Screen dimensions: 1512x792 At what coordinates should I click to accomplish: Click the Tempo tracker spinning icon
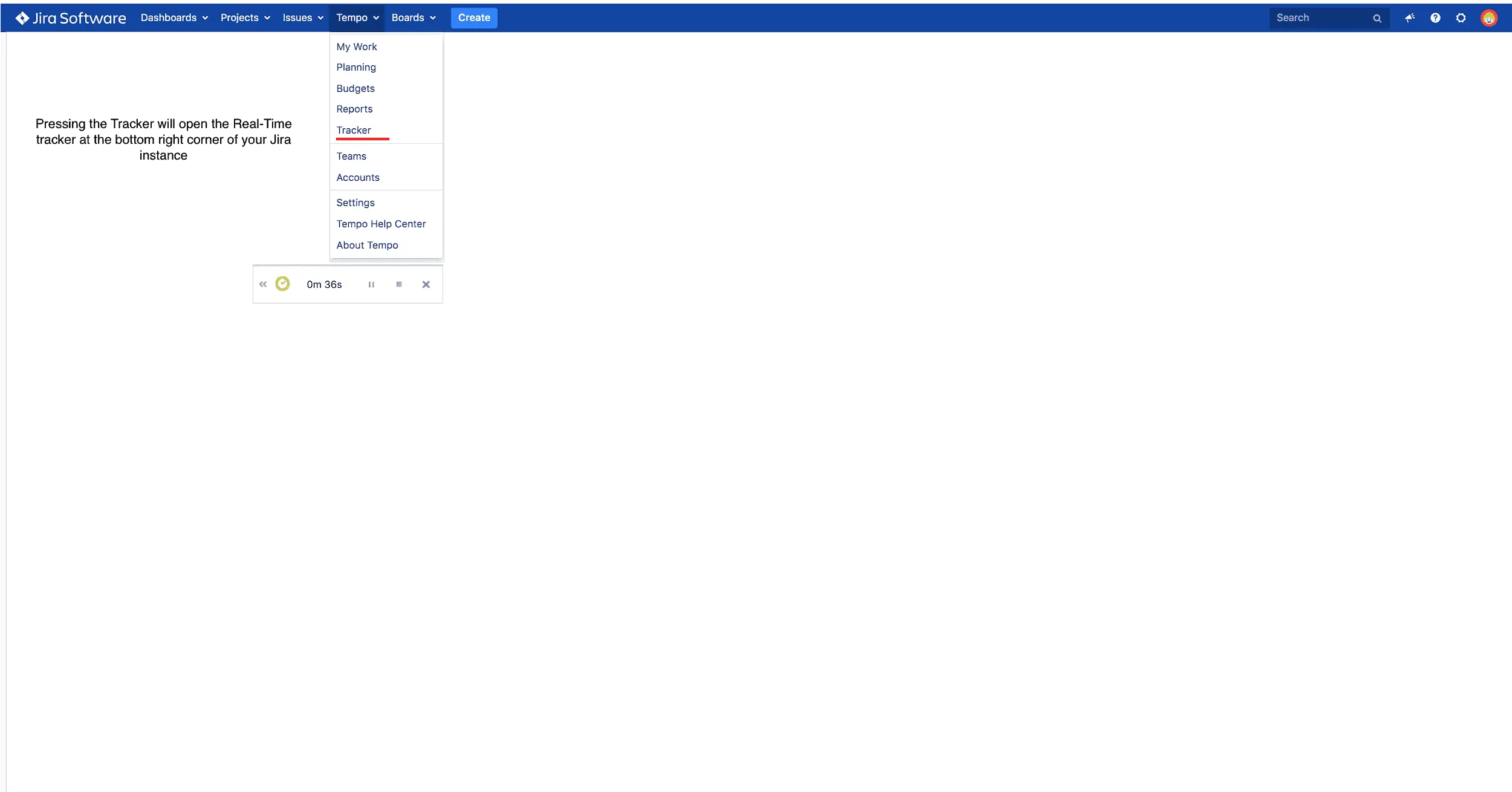282,284
